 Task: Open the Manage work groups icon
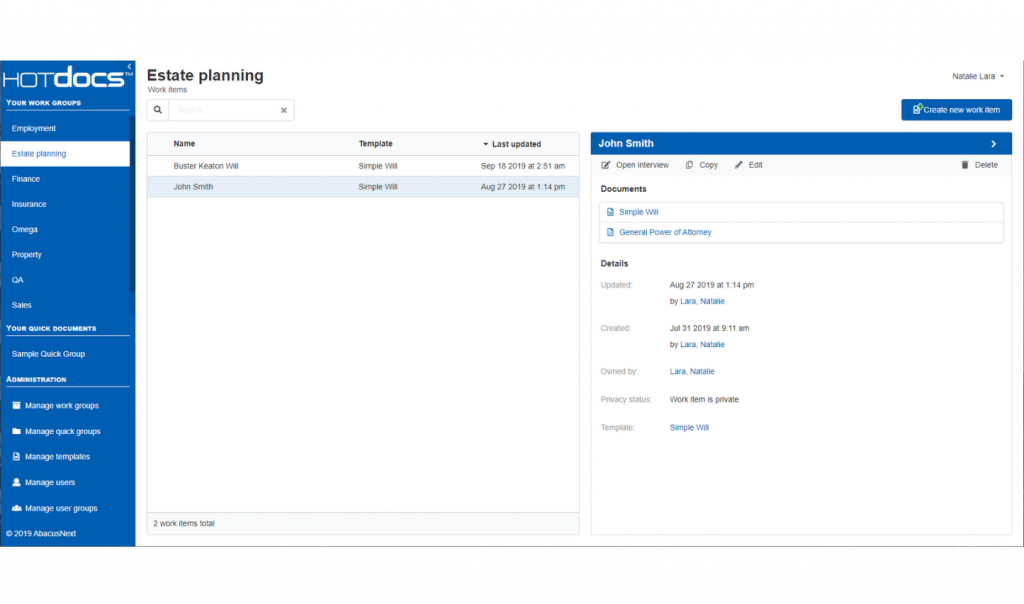tap(14, 406)
